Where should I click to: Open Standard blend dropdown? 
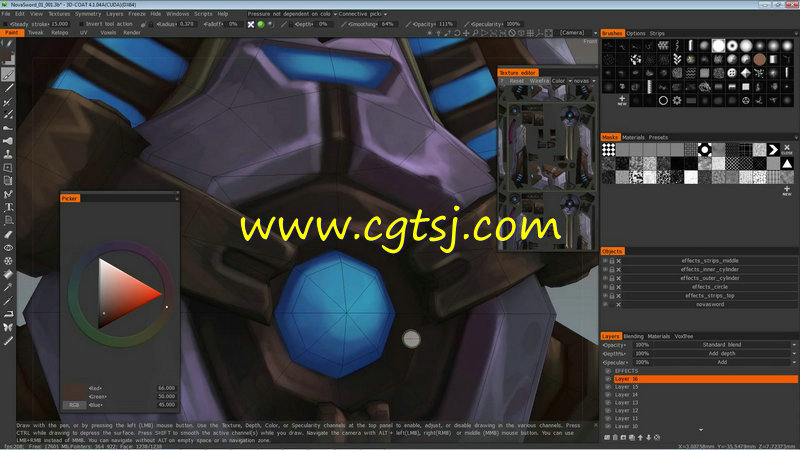pyautogui.click(x=722, y=345)
